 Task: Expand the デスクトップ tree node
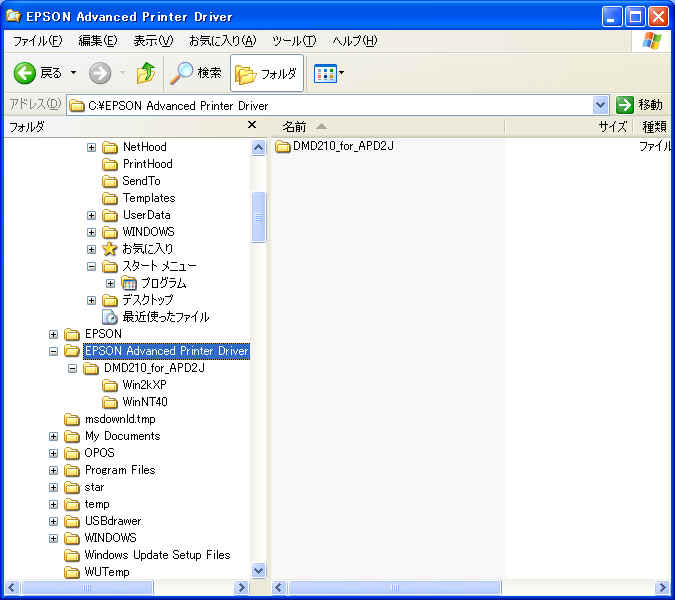[x=91, y=300]
